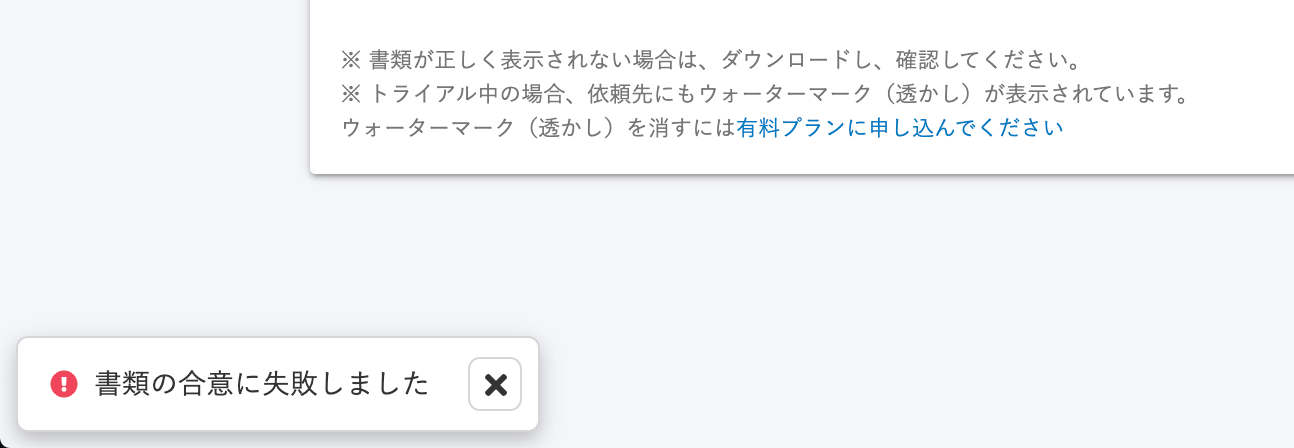
Task: Open the 有料プランに申し込んでください link
Action: pos(900,128)
